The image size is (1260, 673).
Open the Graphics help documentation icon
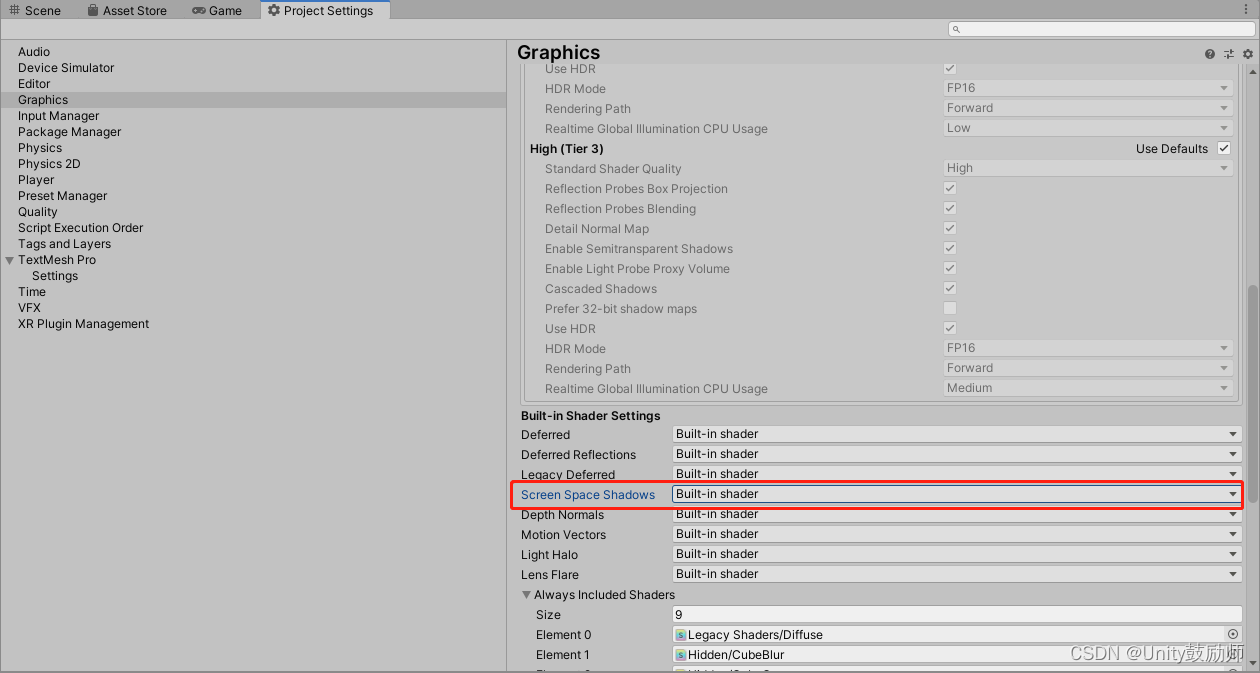pyautogui.click(x=1210, y=54)
